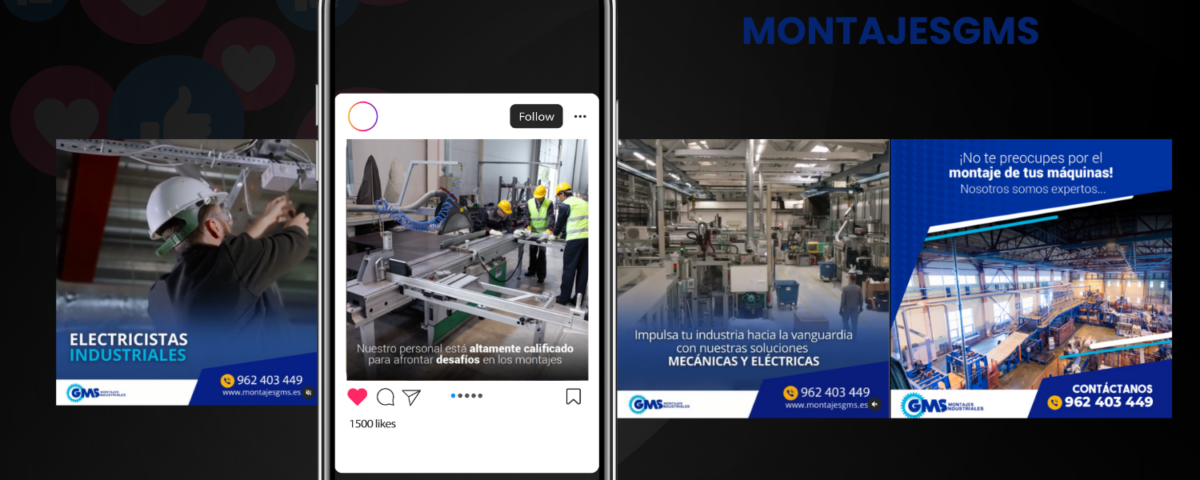Click the '1500 likes' text
The width and height of the screenshot is (1200, 480).
372,424
